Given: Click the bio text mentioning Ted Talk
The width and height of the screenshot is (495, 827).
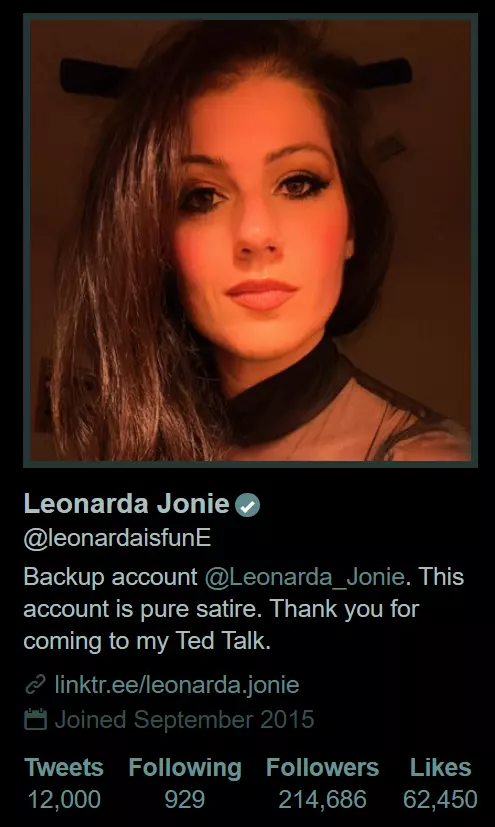Looking at the screenshot, I should pyautogui.click(x=147, y=641).
